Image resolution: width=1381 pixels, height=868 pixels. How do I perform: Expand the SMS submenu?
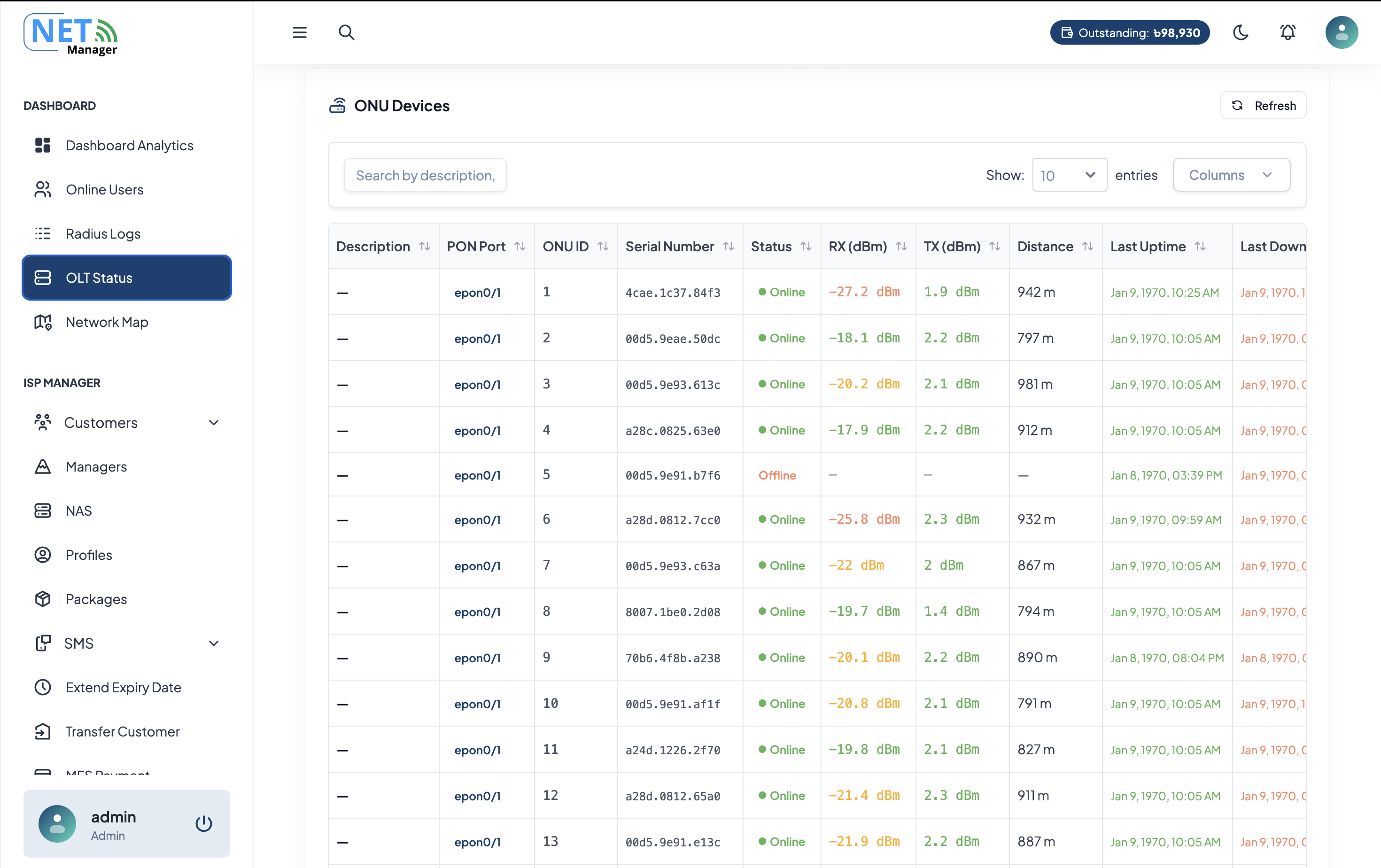click(x=126, y=643)
